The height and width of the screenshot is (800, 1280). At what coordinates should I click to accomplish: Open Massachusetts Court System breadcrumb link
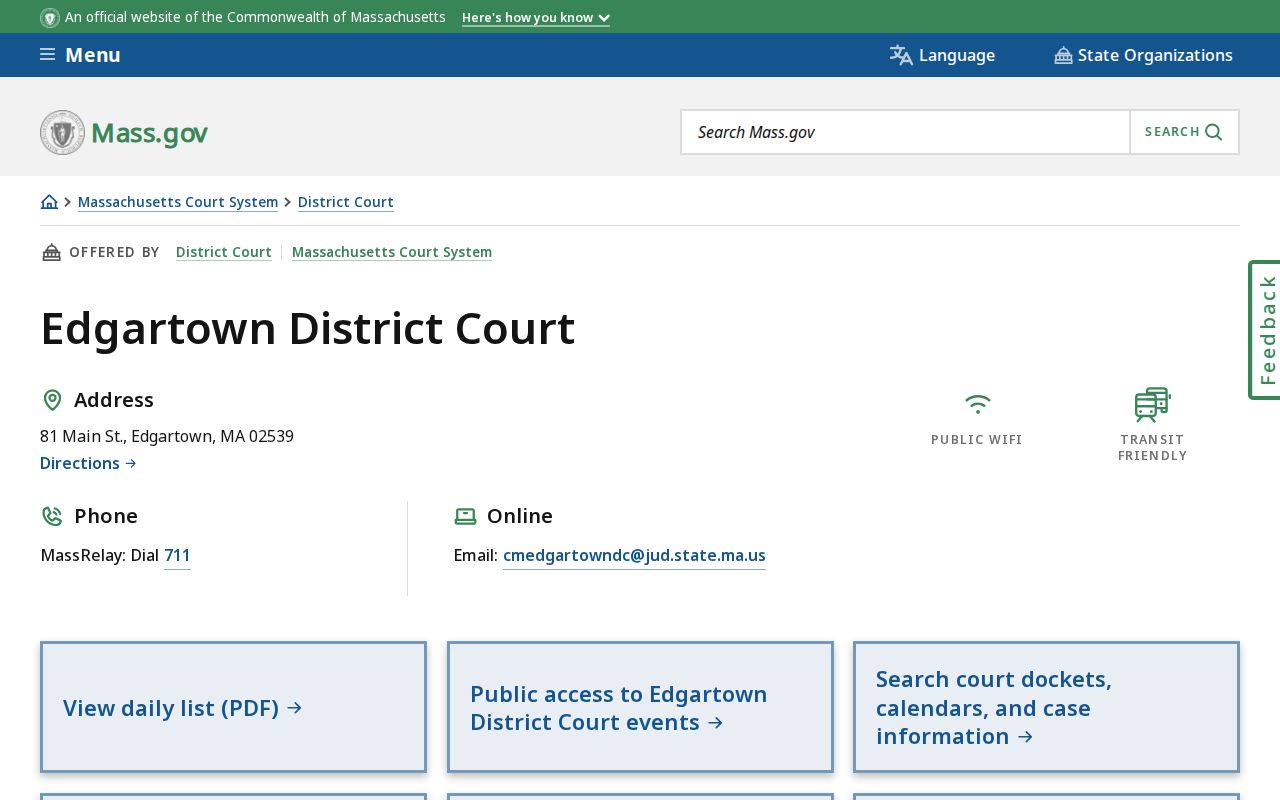[x=178, y=202]
